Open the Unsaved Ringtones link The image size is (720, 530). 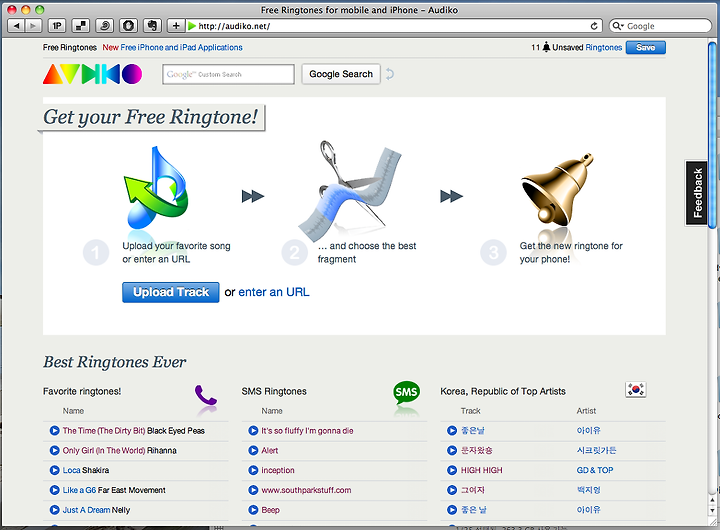(603, 47)
